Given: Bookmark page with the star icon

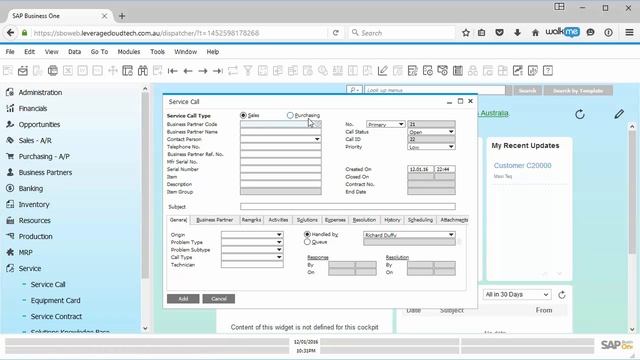Looking at the screenshot, I should coord(466,33).
